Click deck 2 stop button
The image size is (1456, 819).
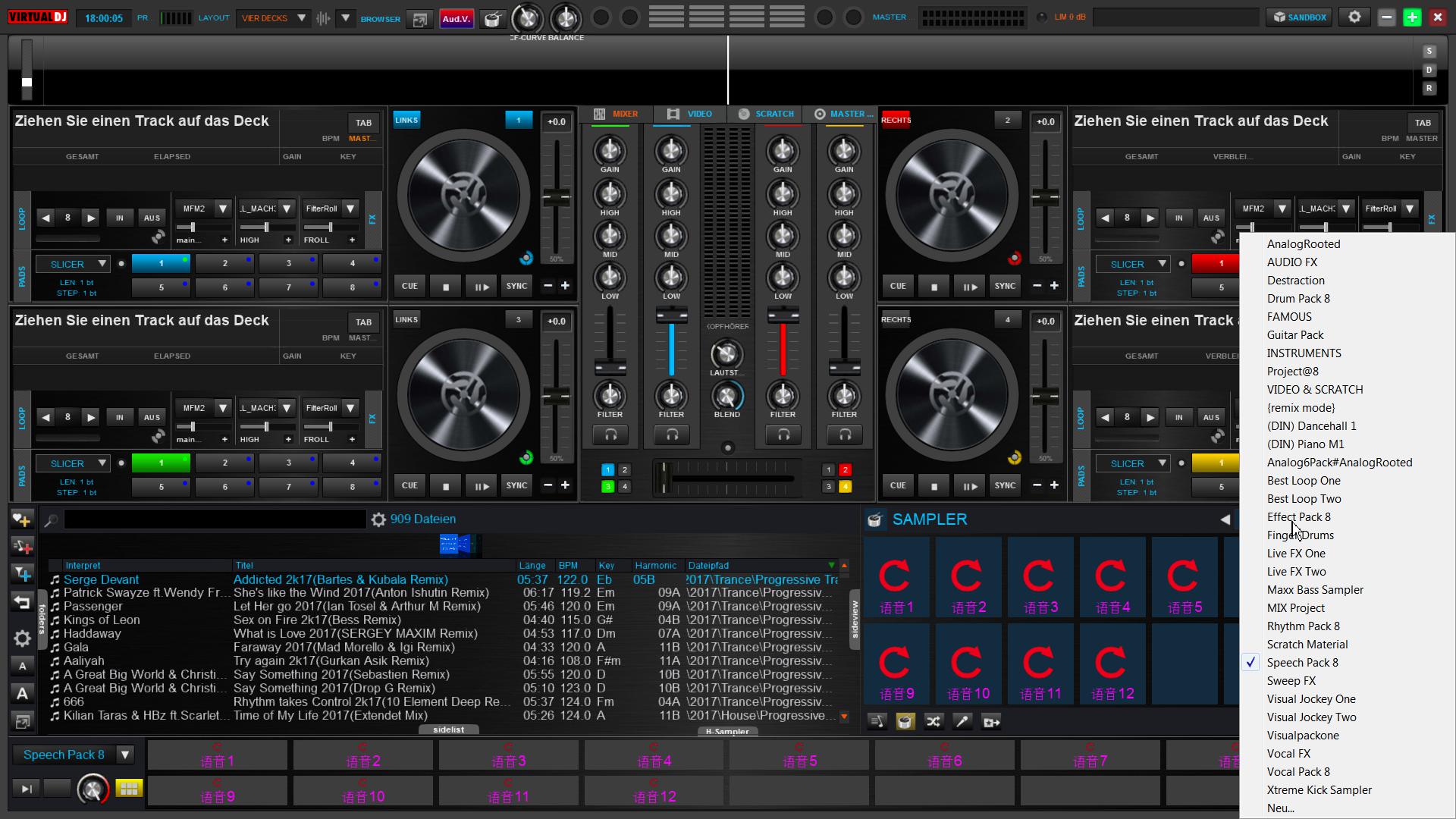[934, 286]
